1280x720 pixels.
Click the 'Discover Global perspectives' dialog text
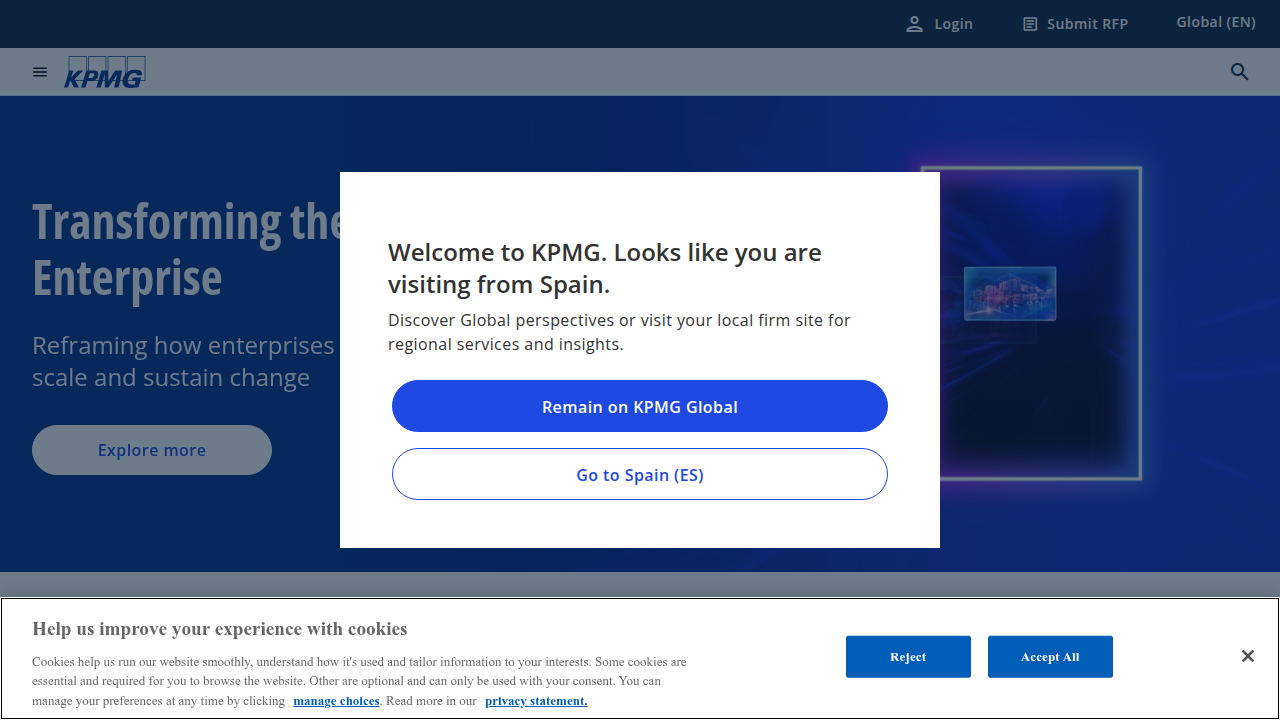point(619,332)
